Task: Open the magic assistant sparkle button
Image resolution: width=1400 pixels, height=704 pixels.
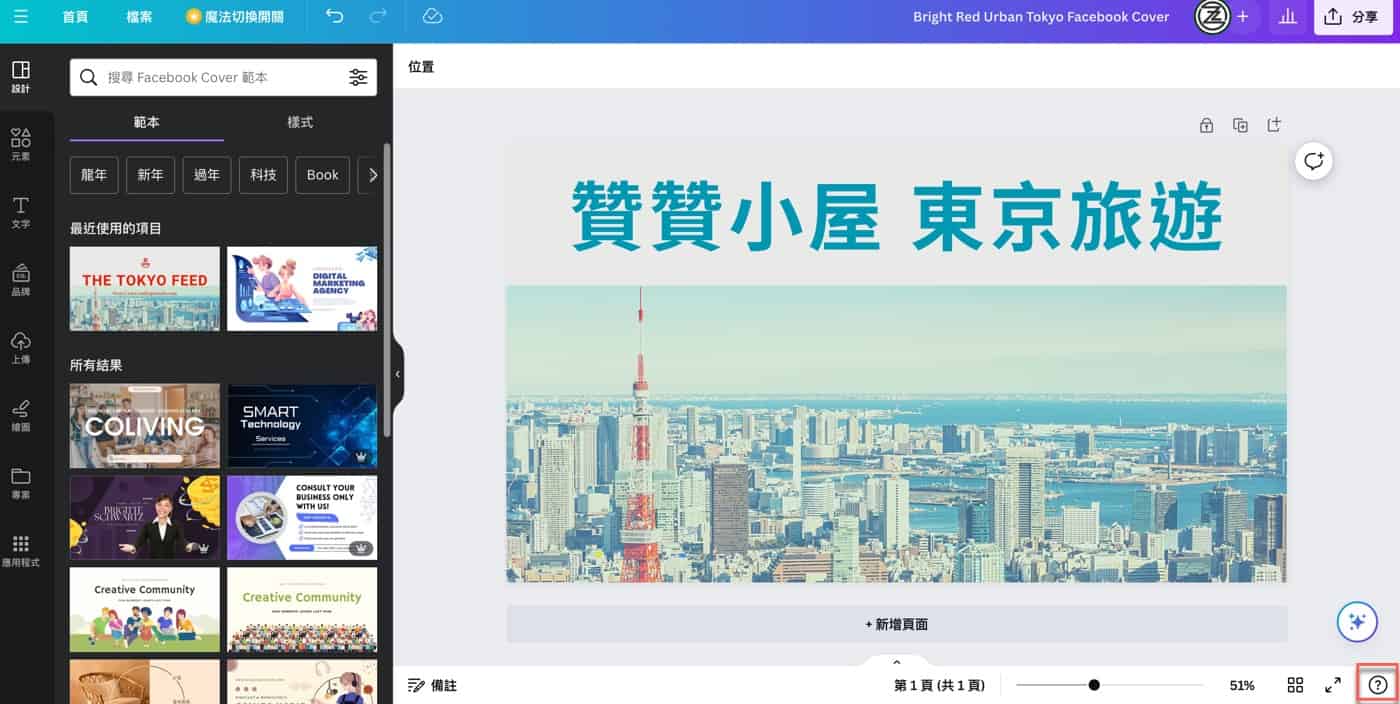Action: (x=1357, y=622)
